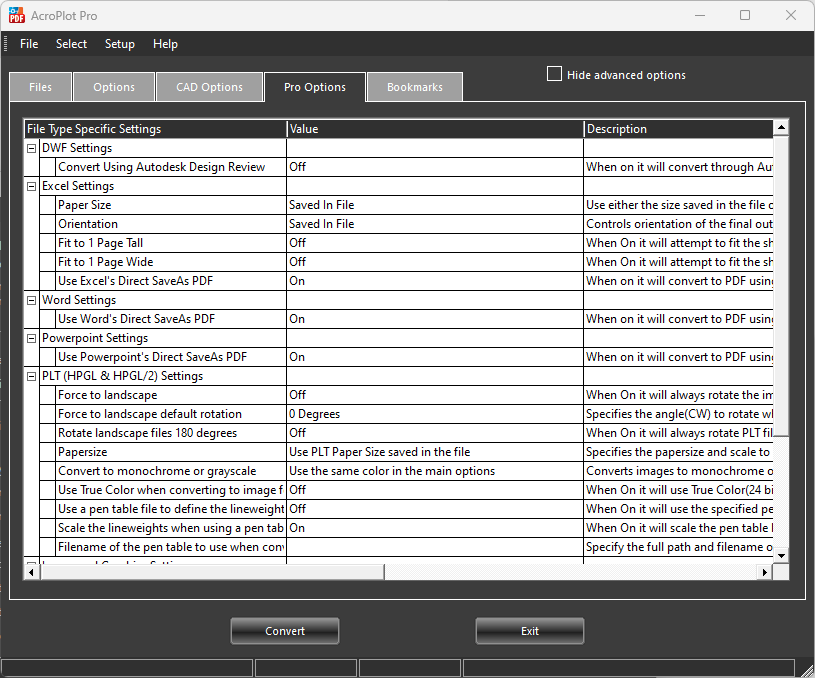Click the Convert button

coord(285,631)
